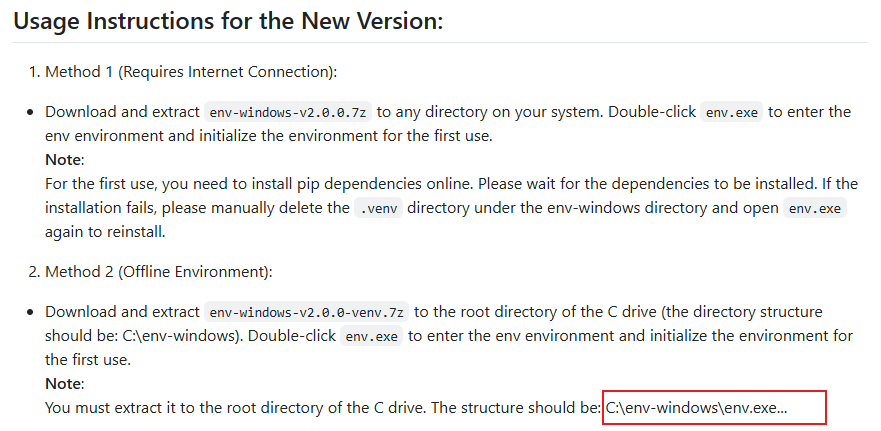Click the bold 'Note' under Method 1
This screenshot has height=431, width=881.
[64, 160]
